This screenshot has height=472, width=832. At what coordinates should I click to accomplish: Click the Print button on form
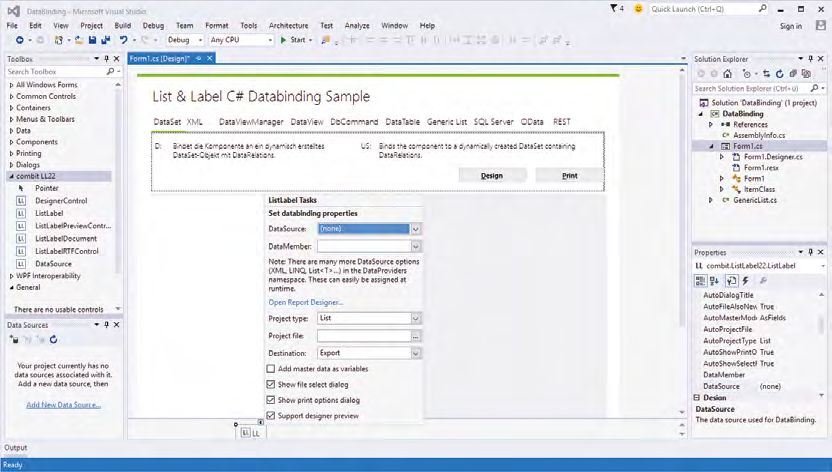point(569,176)
